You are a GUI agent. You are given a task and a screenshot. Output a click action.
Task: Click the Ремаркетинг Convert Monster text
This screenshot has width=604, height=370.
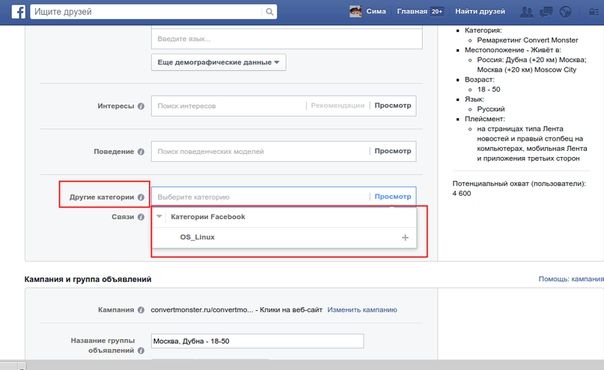527,40
